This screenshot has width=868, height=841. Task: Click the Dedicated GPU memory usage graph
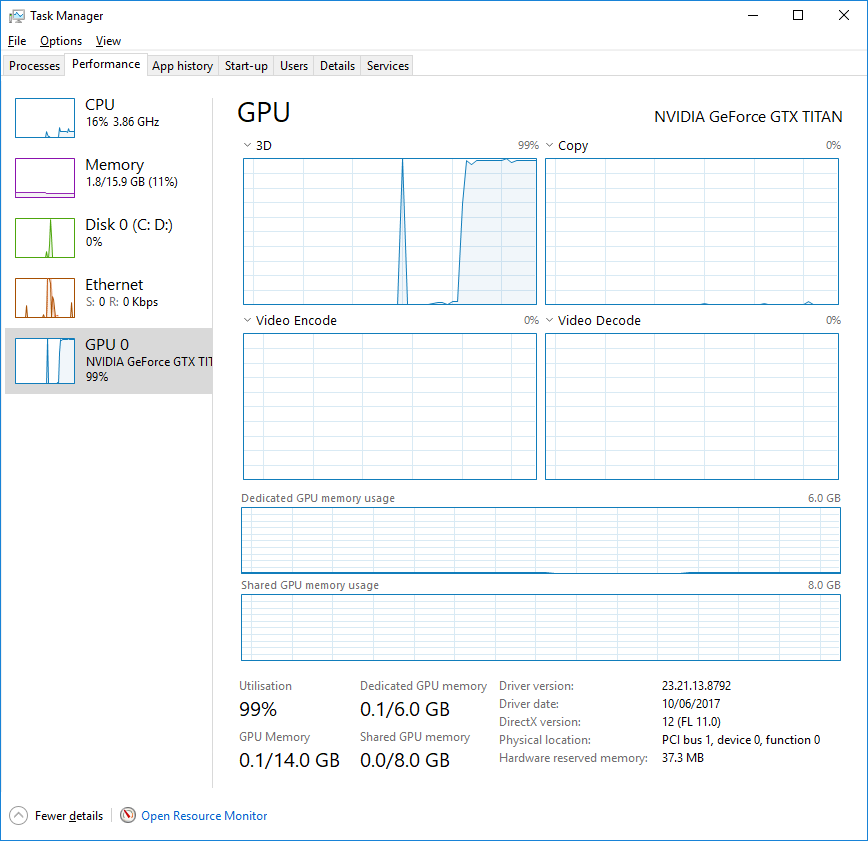[541, 540]
